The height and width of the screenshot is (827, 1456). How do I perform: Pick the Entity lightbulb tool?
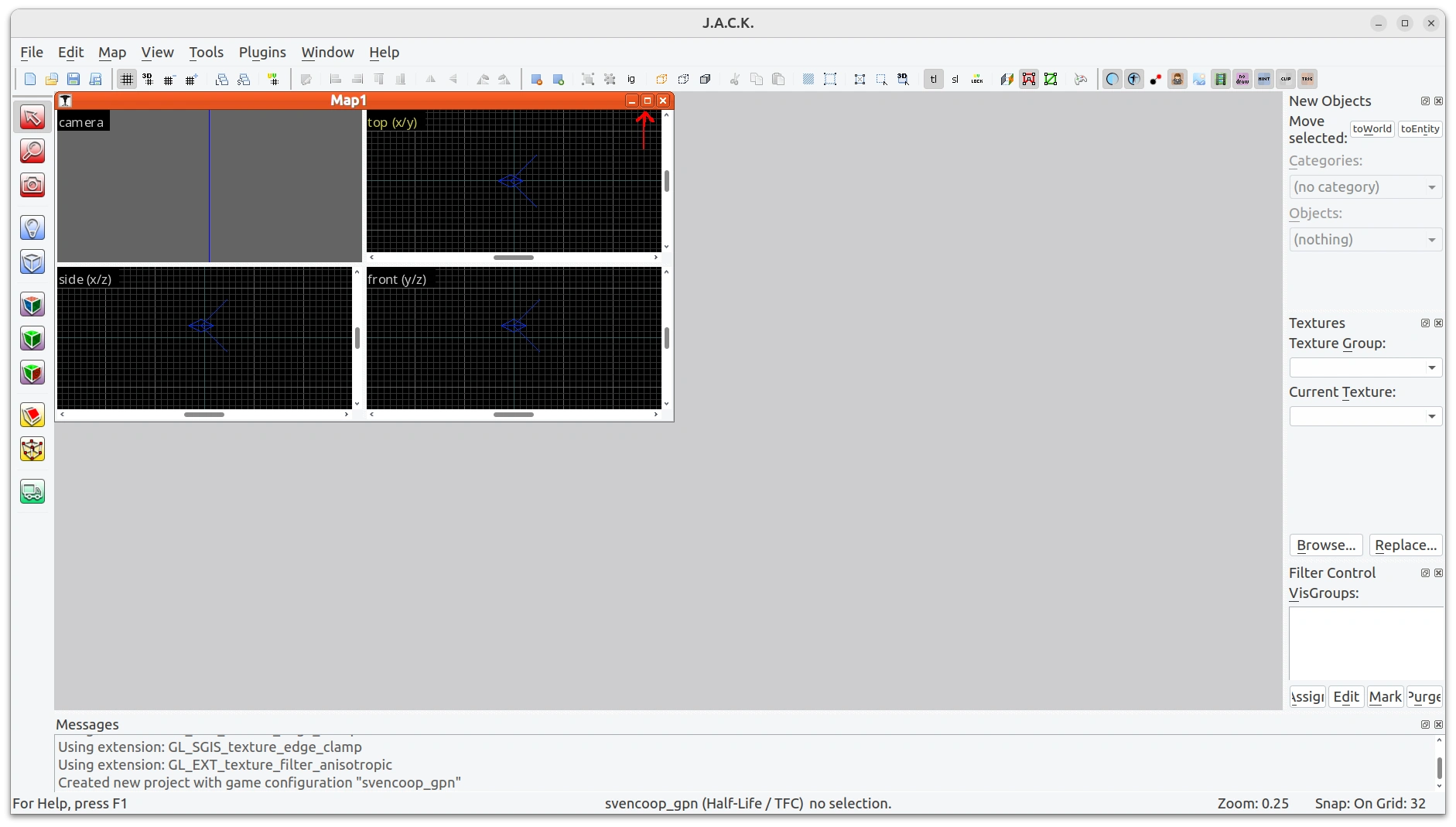tap(32, 227)
